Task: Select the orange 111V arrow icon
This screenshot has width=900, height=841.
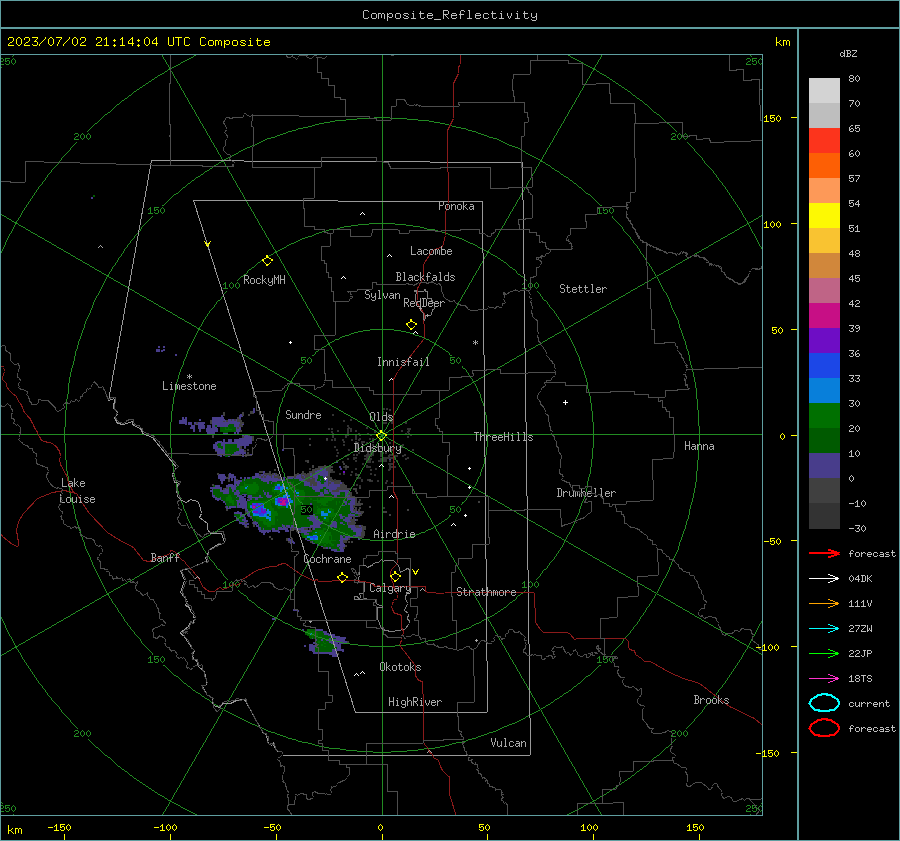Action: [824, 603]
